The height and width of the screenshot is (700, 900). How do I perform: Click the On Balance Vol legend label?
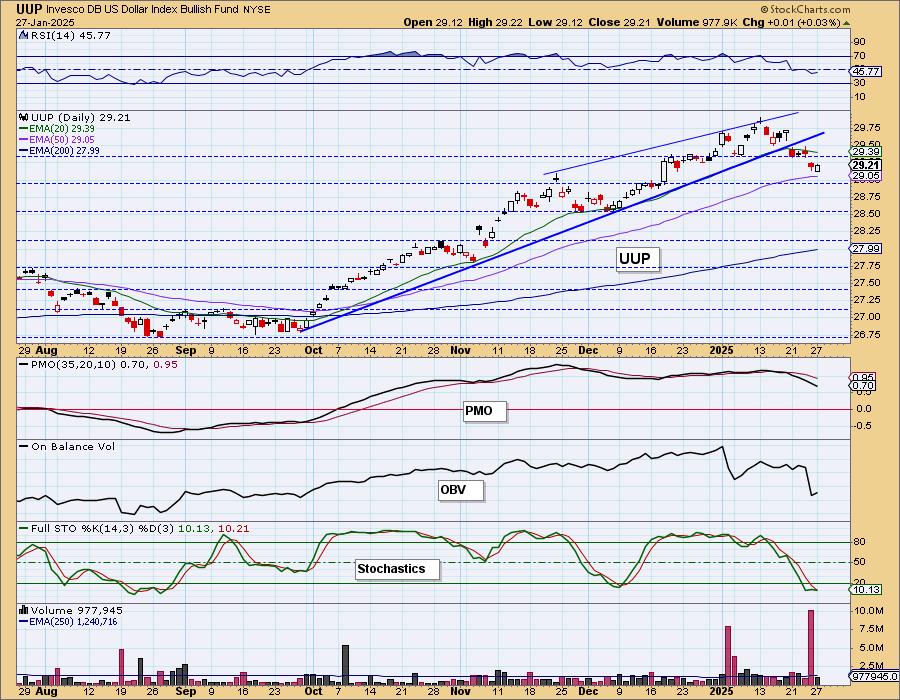coord(67,446)
